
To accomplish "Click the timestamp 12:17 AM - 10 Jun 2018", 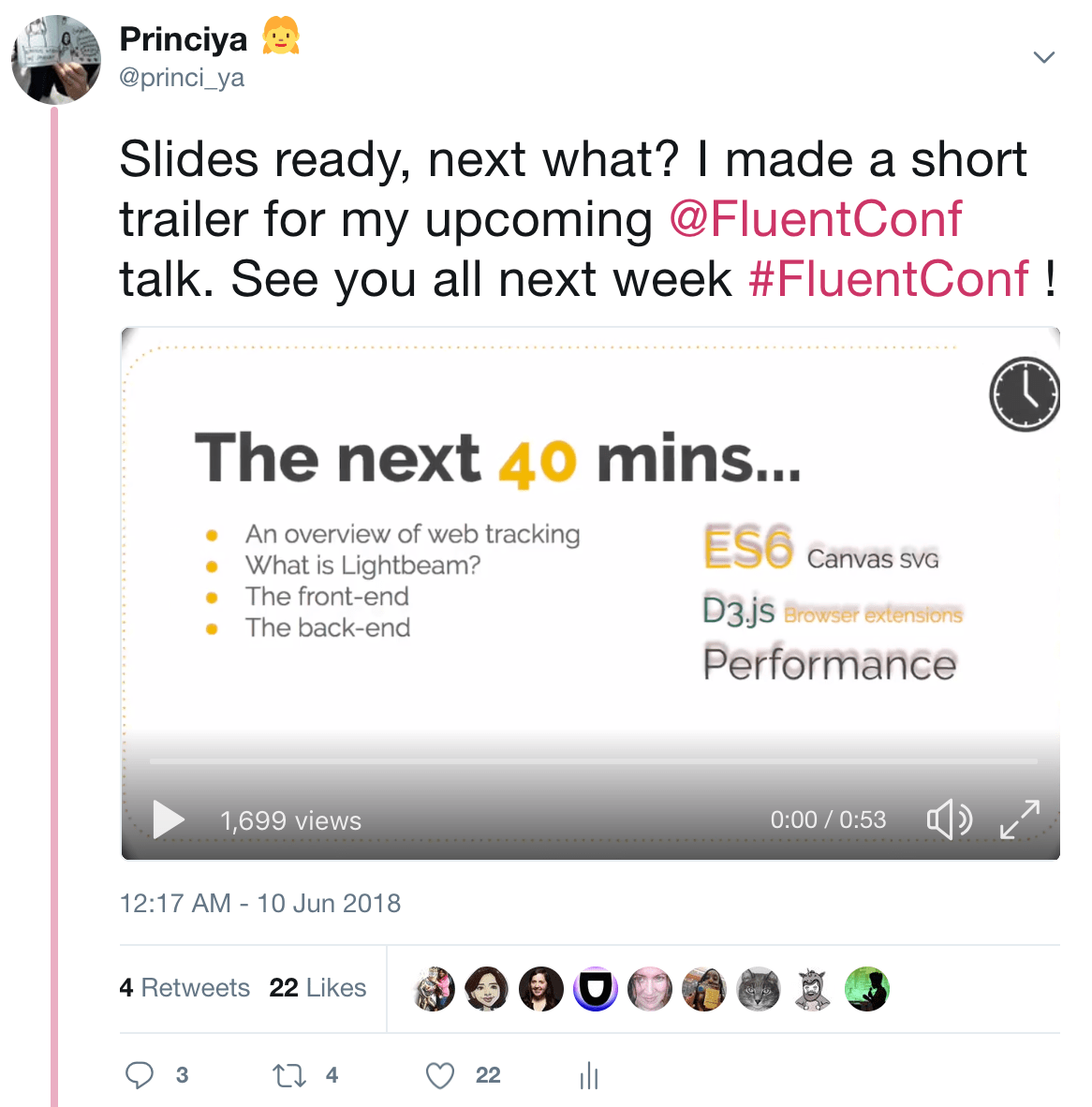I will click(x=259, y=903).
